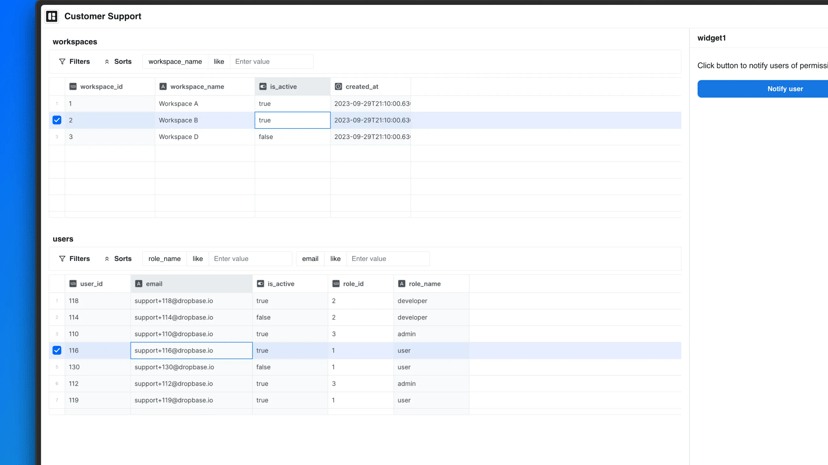
Task: Click the sort arrows icon in workspaces toolbar
Action: point(107,62)
